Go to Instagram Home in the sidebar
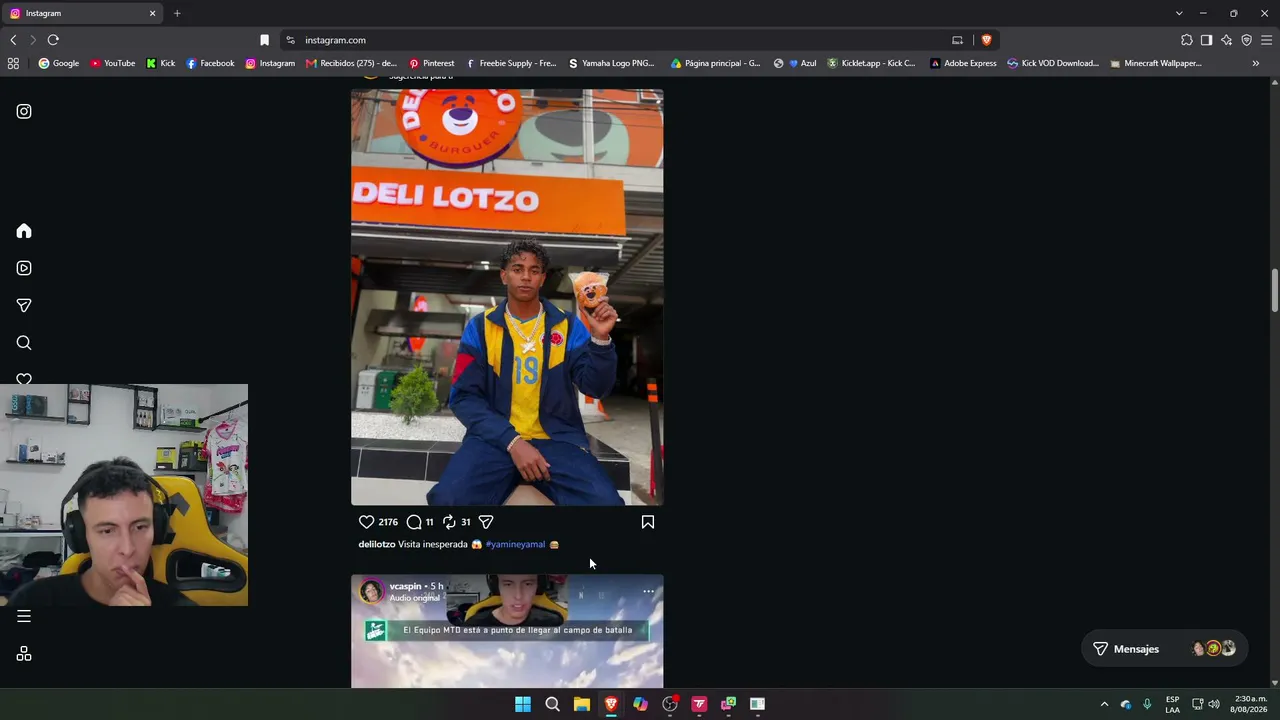This screenshot has height=720, width=1280. [24, 231]
